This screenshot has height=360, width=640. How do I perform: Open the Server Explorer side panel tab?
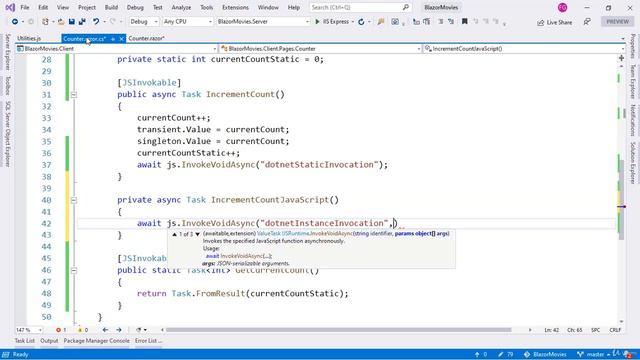(x=7, y=52)
